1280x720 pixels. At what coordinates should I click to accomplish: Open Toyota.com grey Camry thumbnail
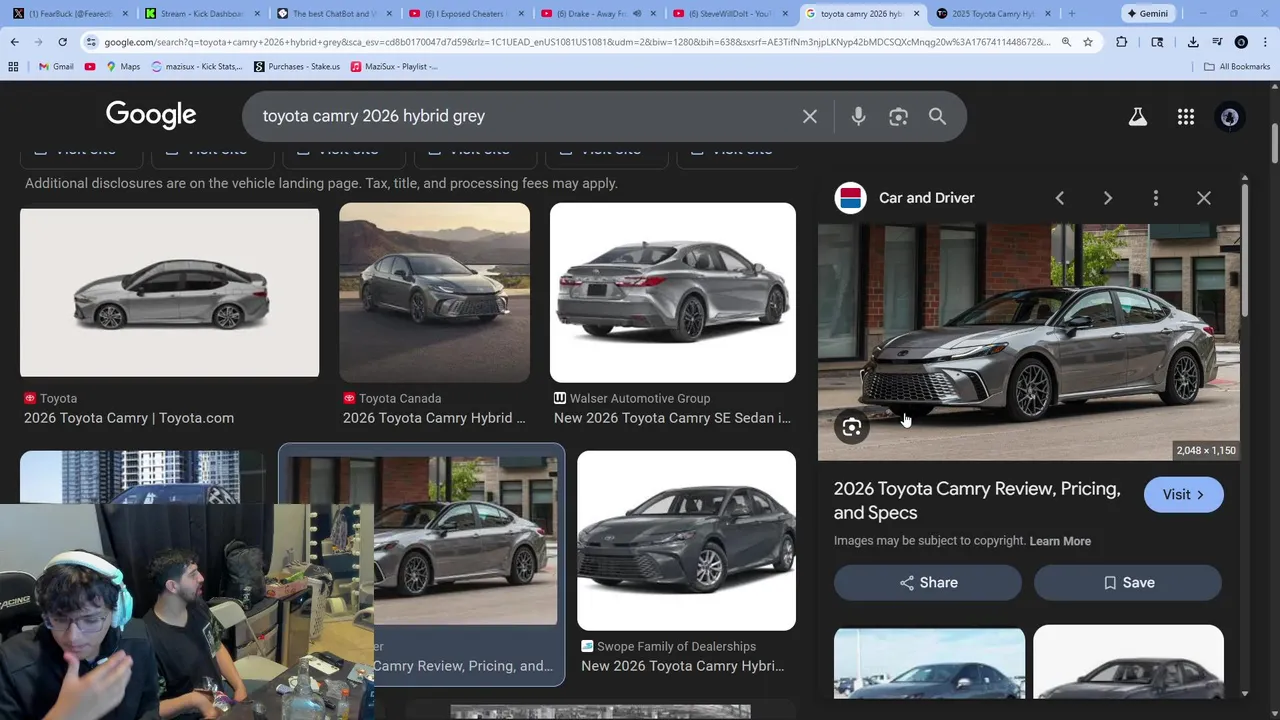coord(170,292)
